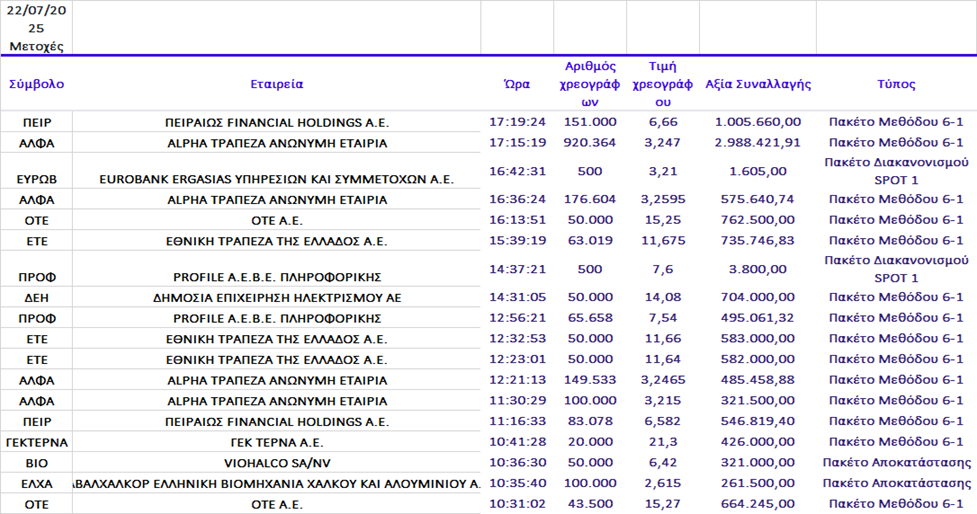Viewport: 977px width, 514px height.
Task: Click the quantity cell 65.658
Action: [x=589, y=318]
